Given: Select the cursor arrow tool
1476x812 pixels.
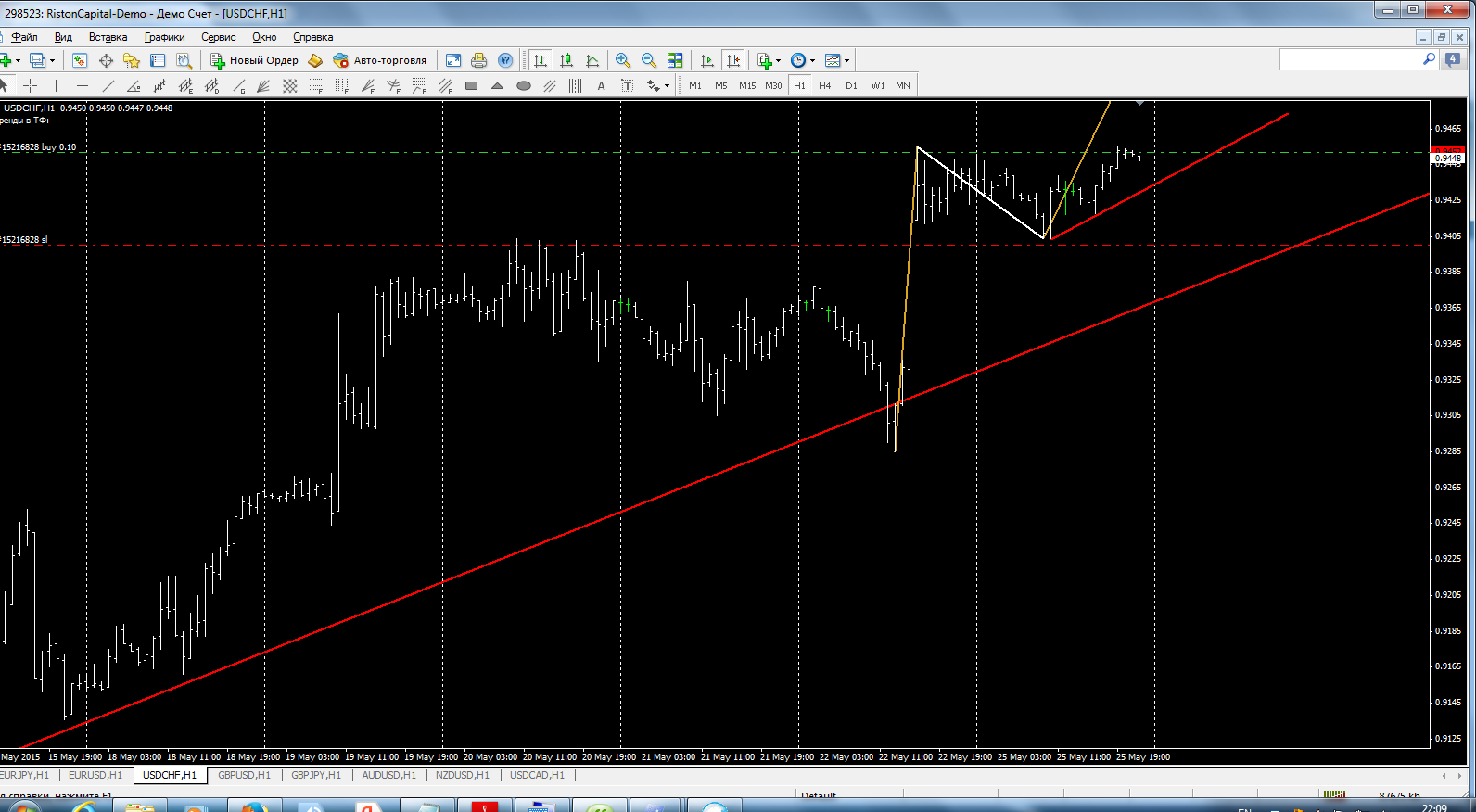Looking at the screenshot, I should [5, 85].
